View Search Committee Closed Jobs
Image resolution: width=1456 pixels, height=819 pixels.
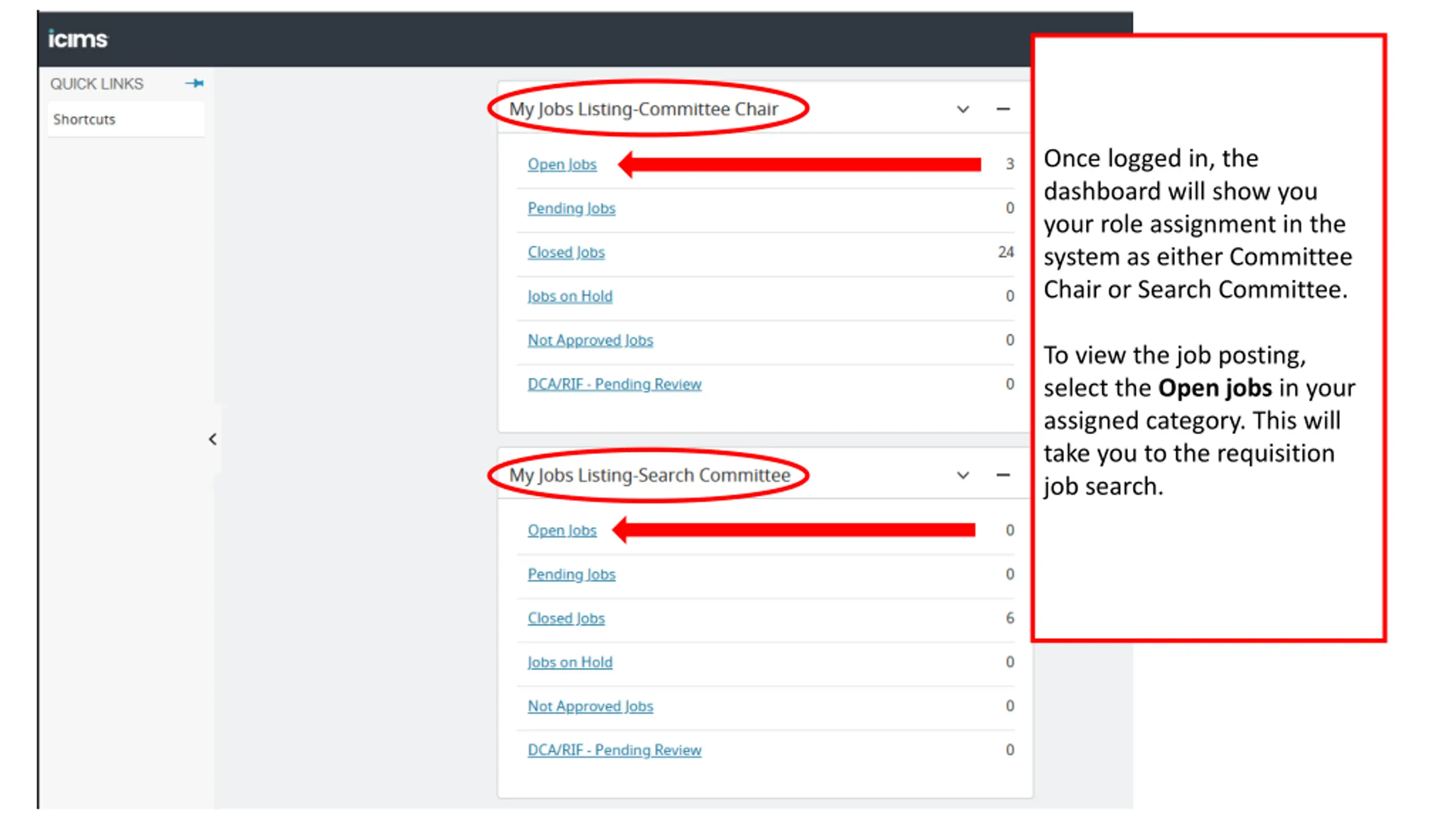coord(566,618)
